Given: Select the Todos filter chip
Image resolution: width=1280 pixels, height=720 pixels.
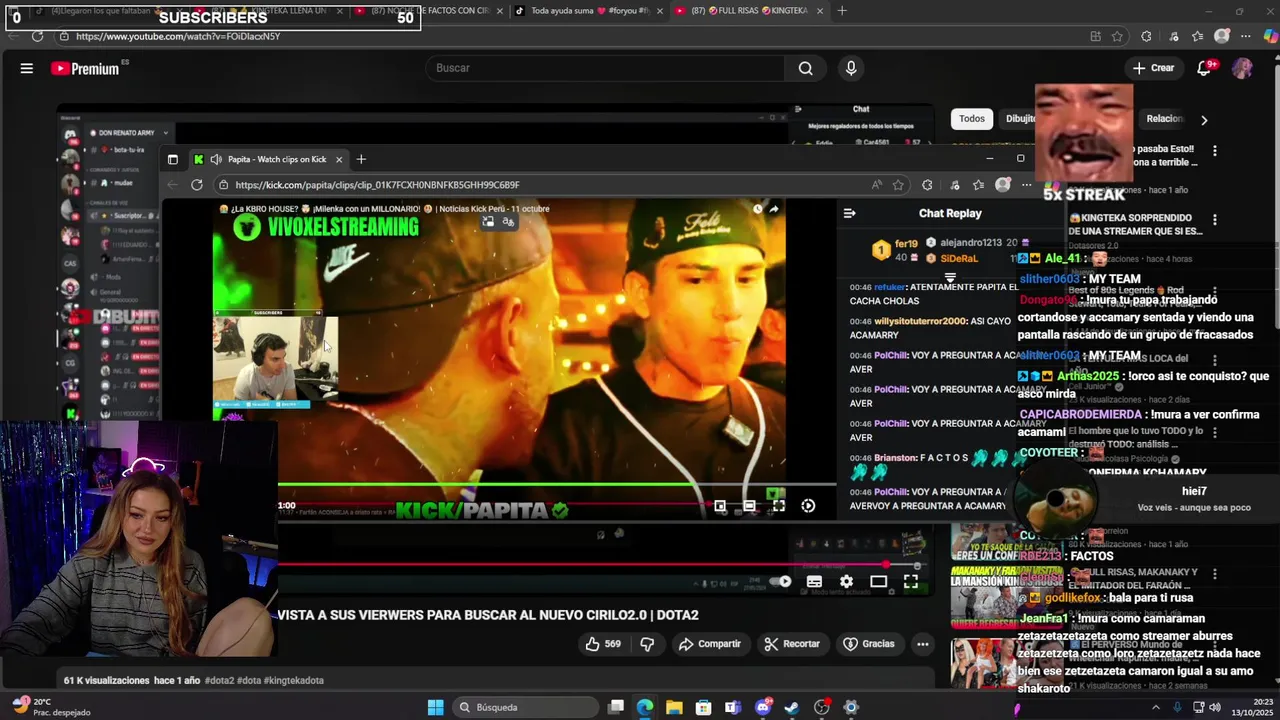Looking at the screenshot, I should click(x=972, y=118).
